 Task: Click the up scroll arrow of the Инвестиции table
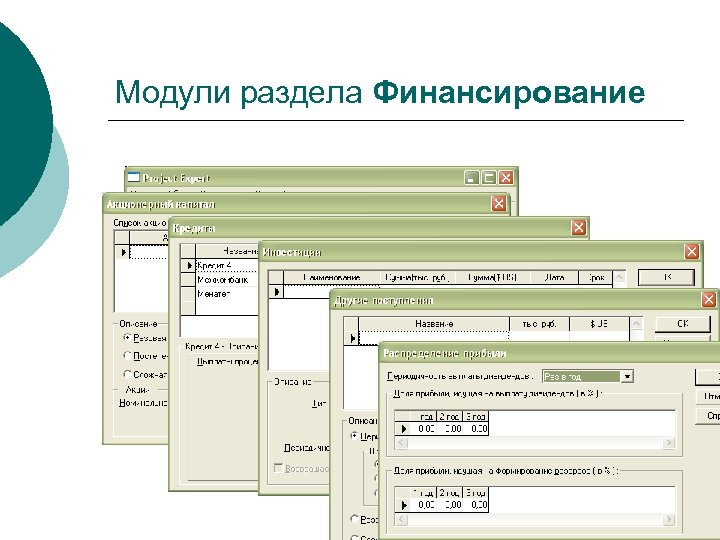619,277
